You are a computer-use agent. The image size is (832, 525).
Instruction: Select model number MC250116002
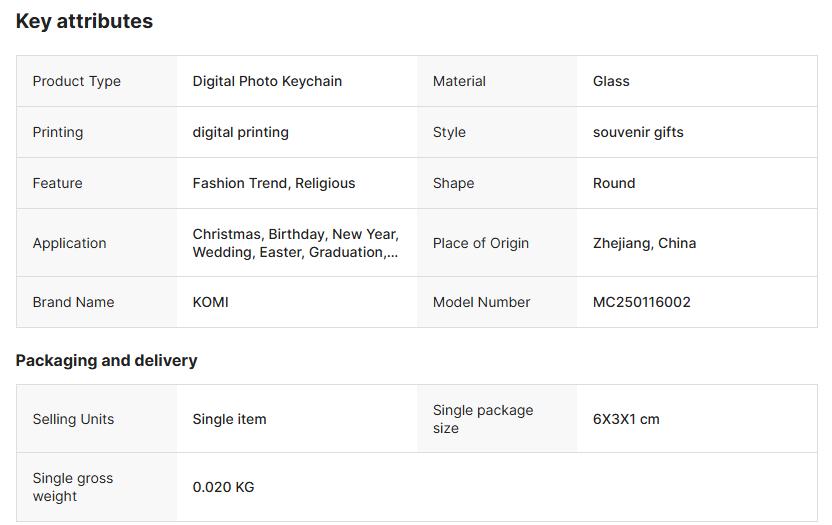coord(642,302)
